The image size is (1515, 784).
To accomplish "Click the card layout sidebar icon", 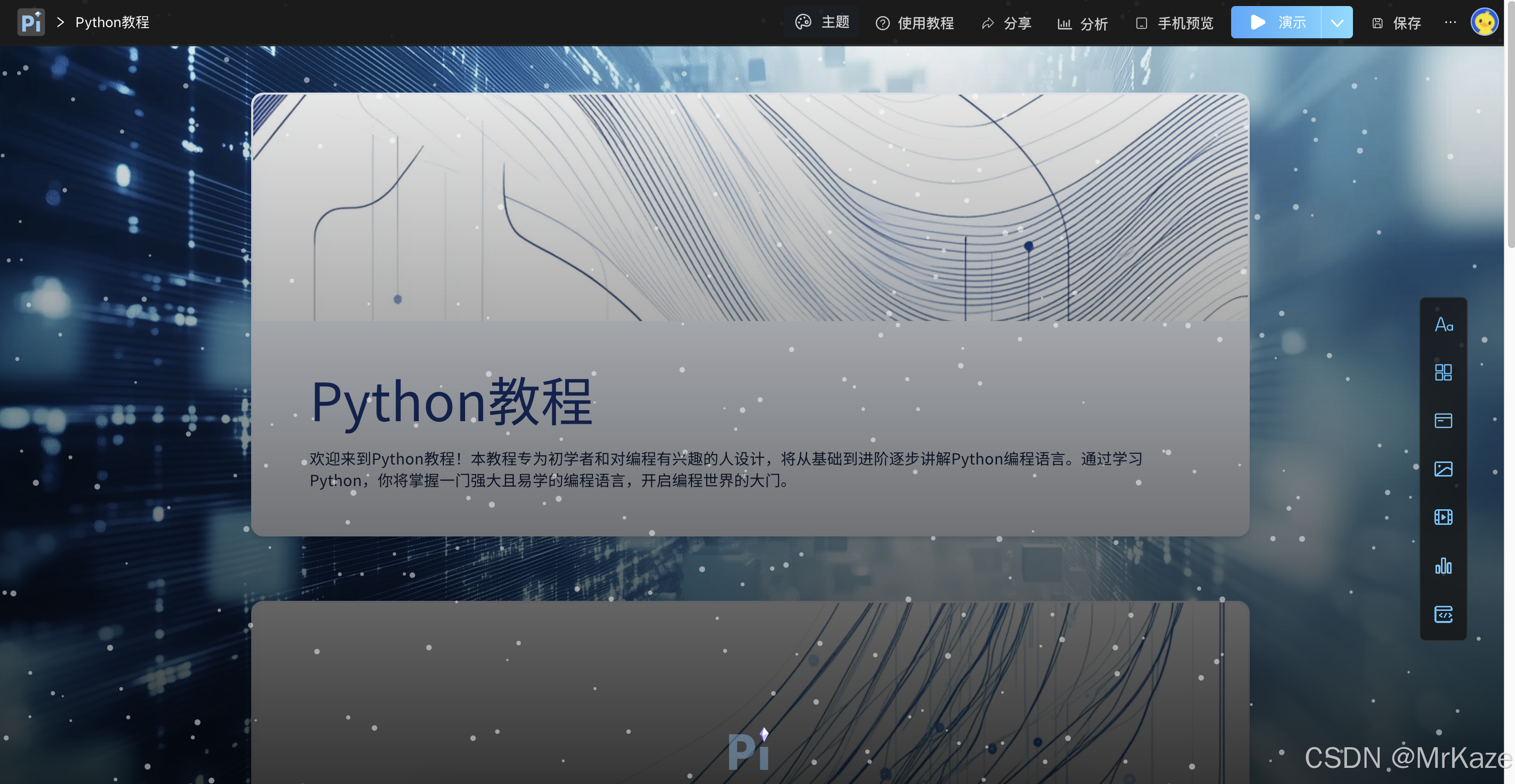I will (x=1443, y=421).
